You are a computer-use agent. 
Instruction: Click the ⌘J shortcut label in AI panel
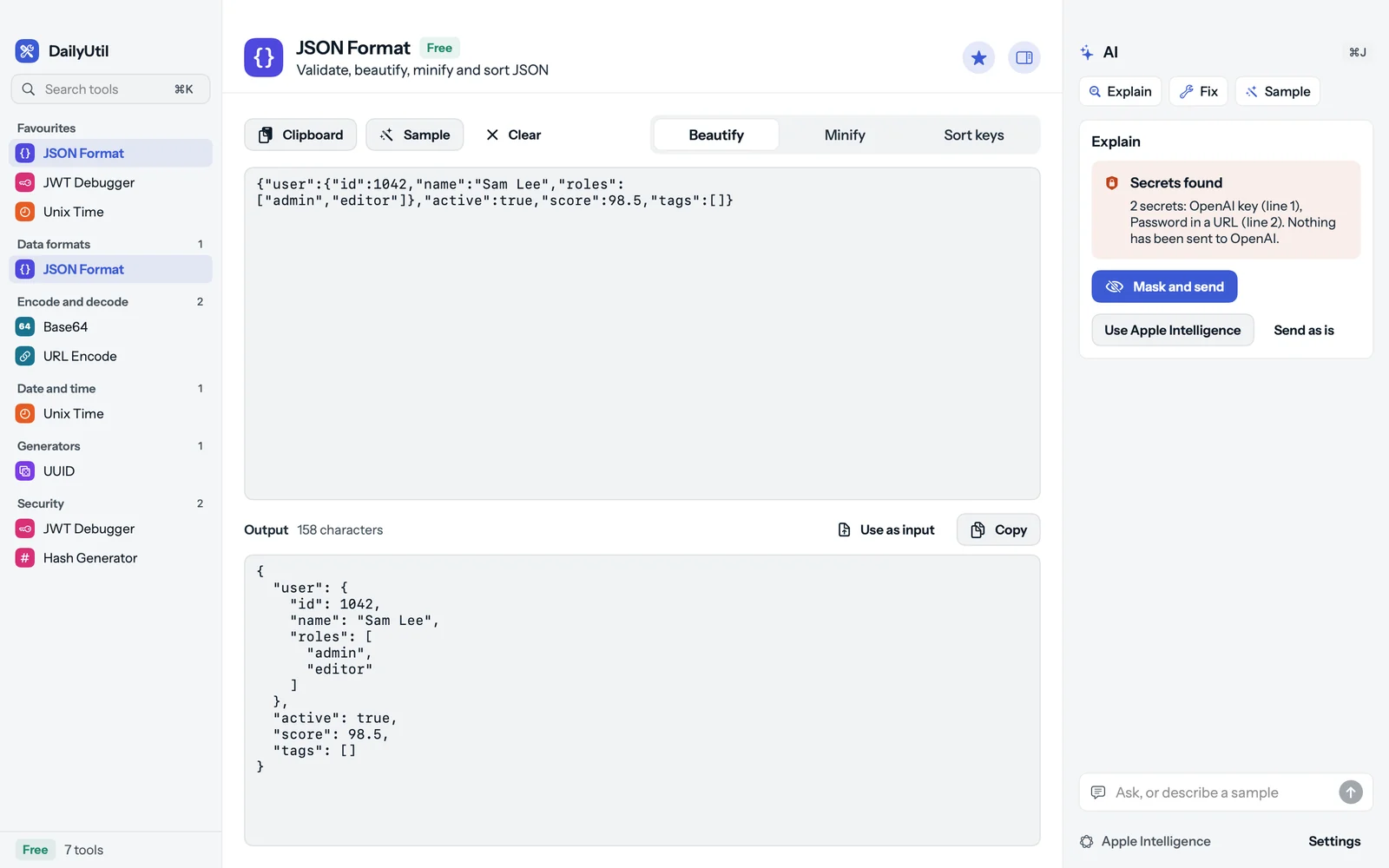1358,52
